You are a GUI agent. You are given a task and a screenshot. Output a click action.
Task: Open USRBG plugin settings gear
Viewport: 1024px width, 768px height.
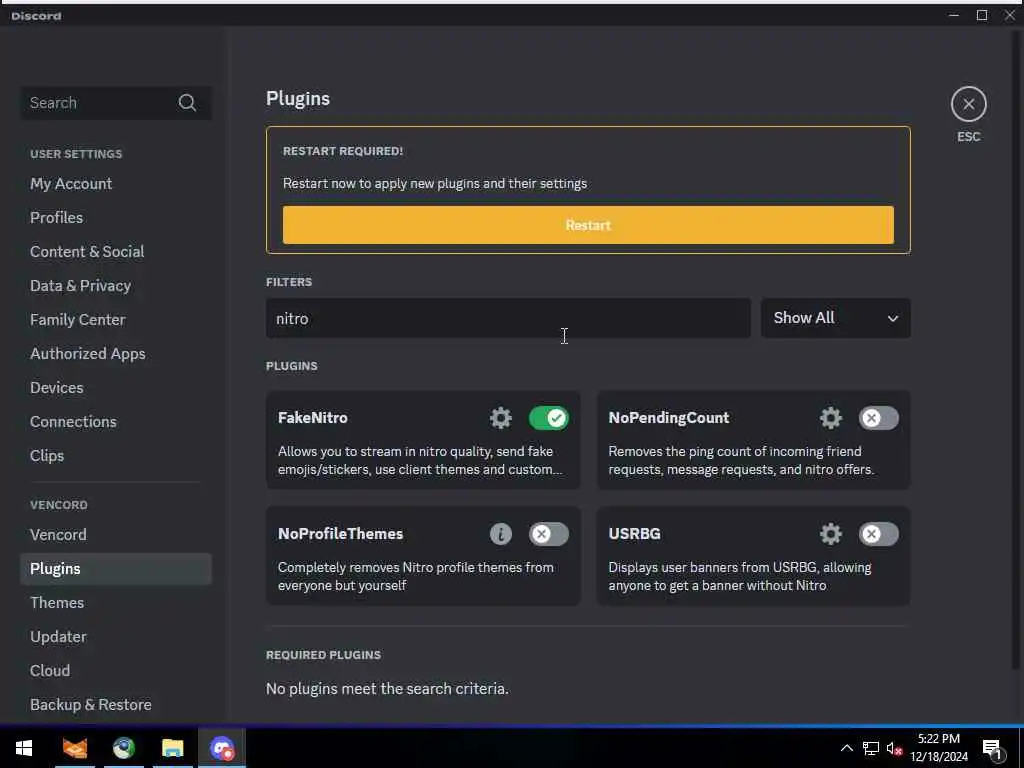[831, 534]
